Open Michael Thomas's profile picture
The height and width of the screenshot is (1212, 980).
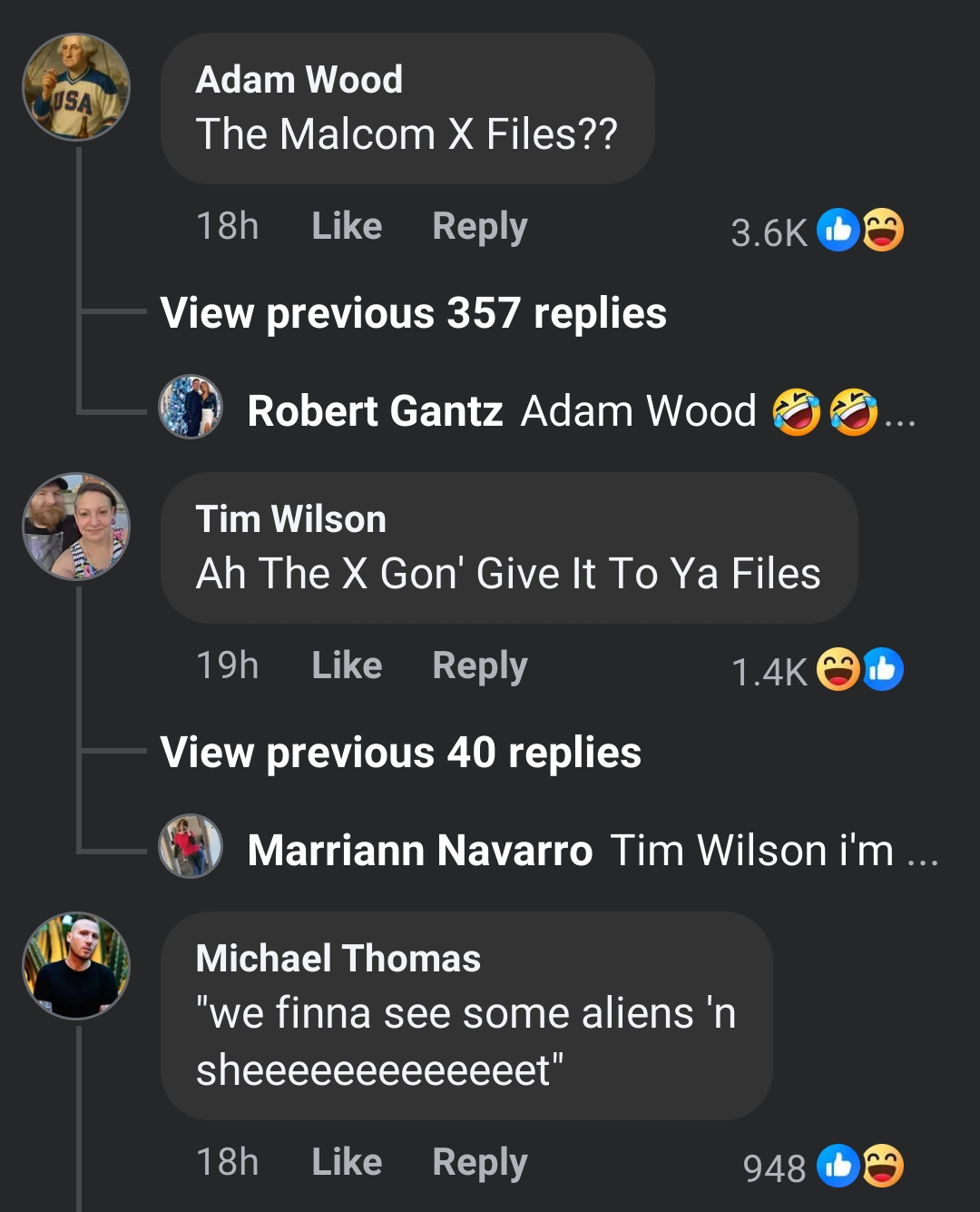click(76, 966)
